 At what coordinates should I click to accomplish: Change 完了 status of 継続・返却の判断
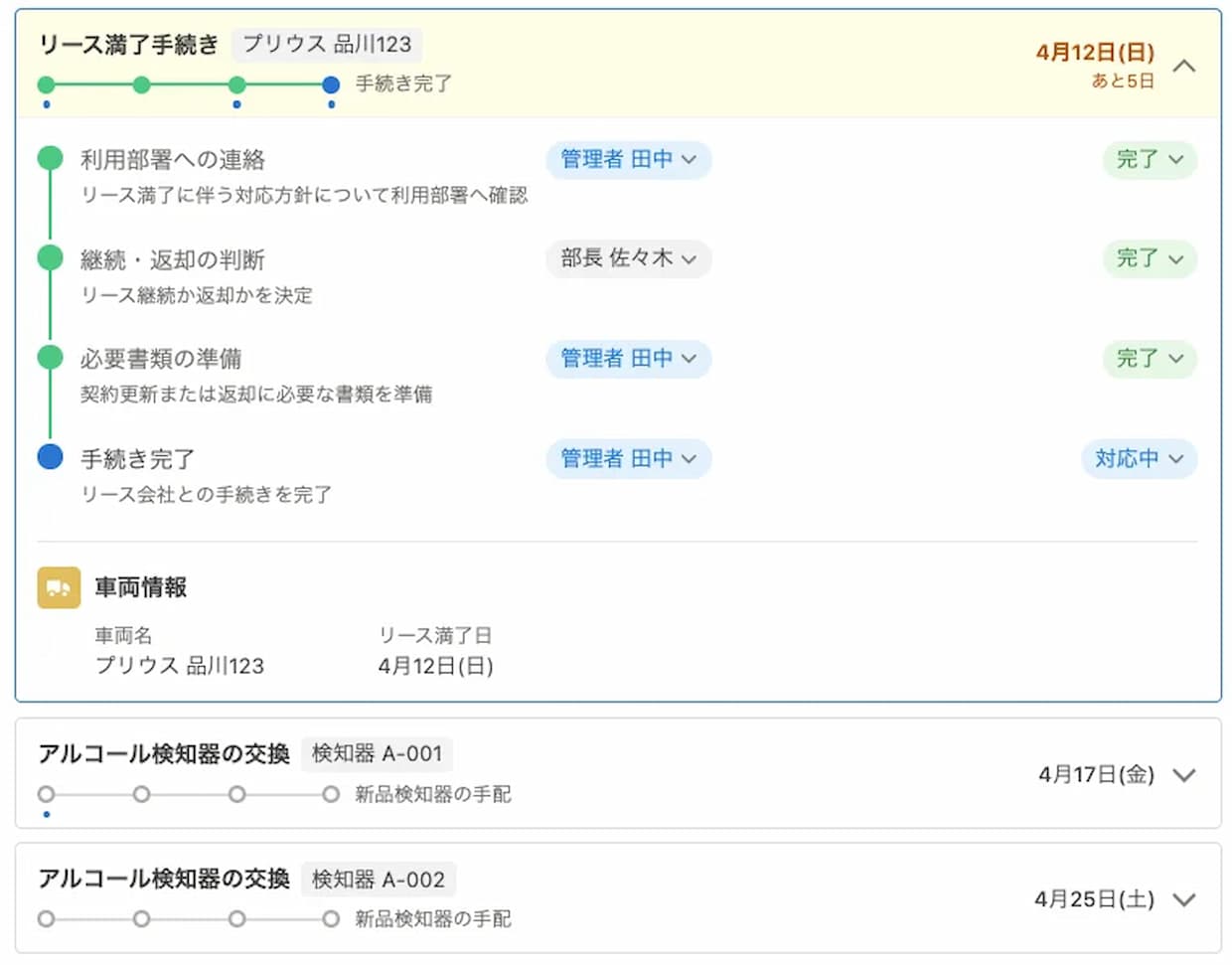[x=1150, y=258]
